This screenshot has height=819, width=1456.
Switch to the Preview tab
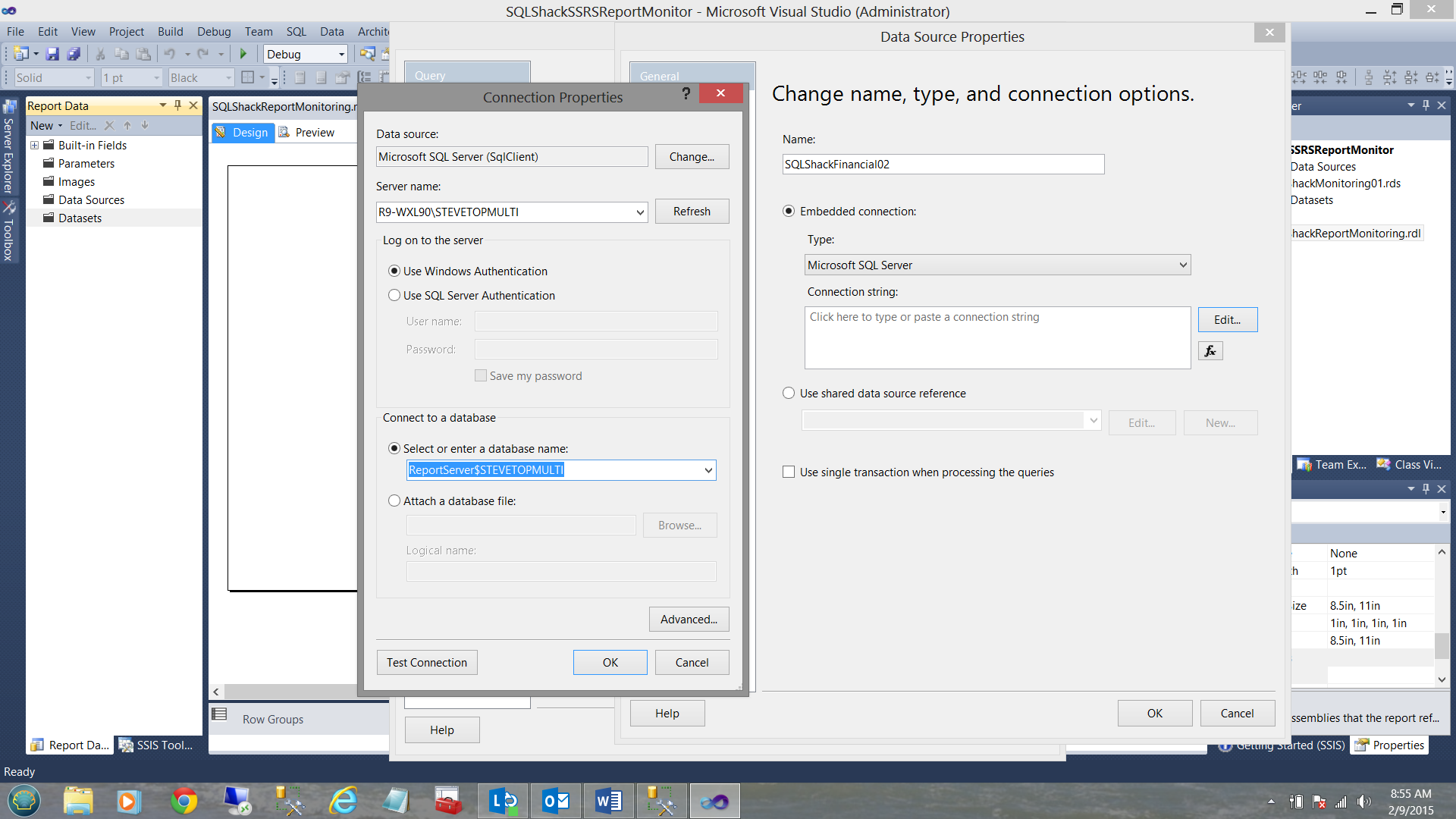coord(307,133)
